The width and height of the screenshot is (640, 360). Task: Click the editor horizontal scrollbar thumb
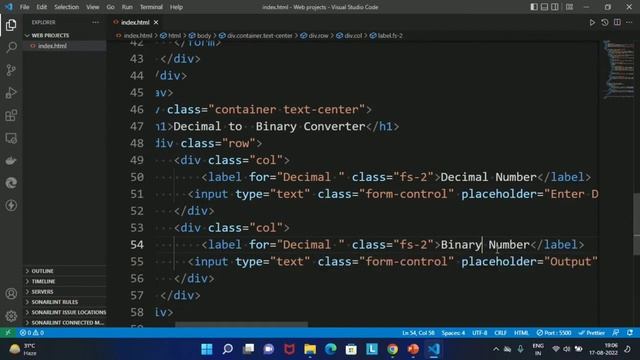(x=242, y=325)
